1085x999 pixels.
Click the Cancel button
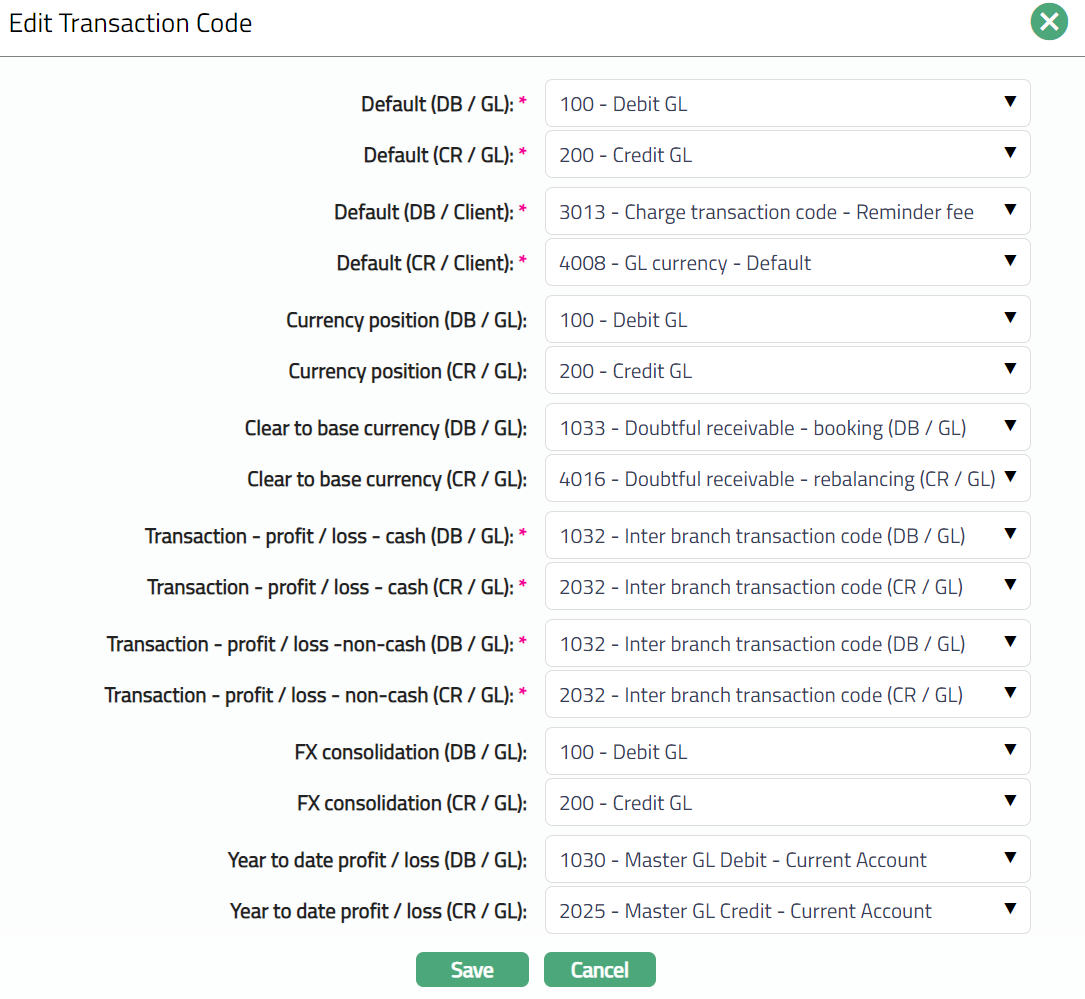click(600, 970)
